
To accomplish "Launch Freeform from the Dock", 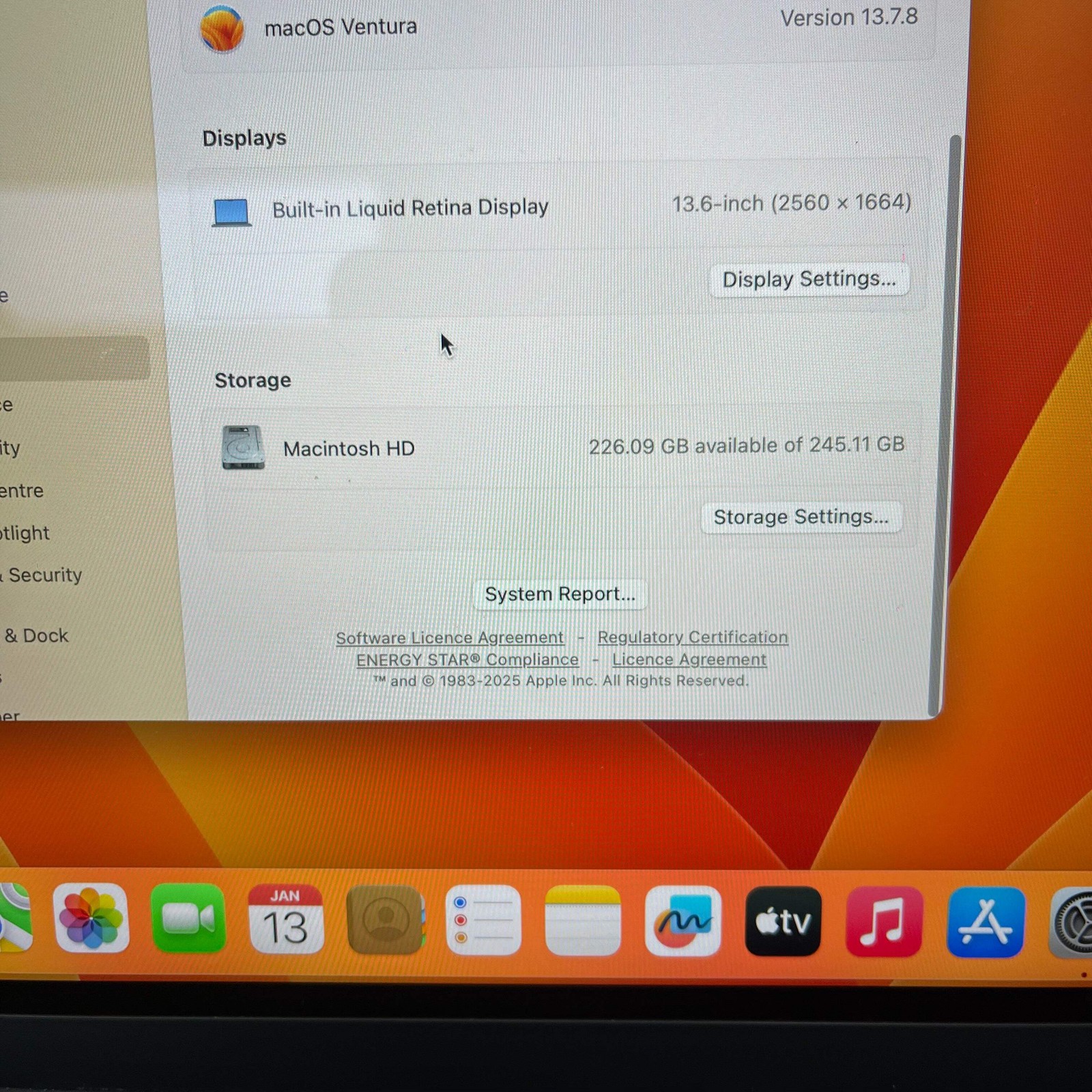I will pos(682,921).
